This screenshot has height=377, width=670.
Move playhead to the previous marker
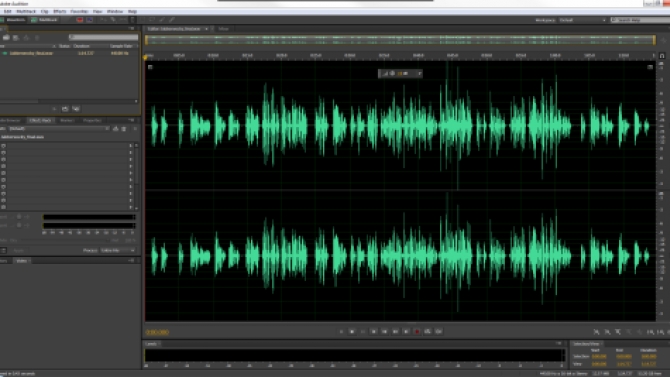373,332
